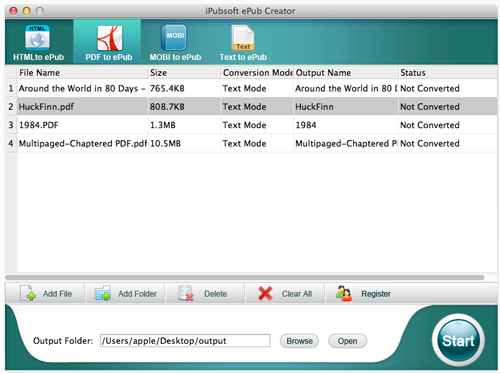Click the Delete database icon

pos(185,293)
